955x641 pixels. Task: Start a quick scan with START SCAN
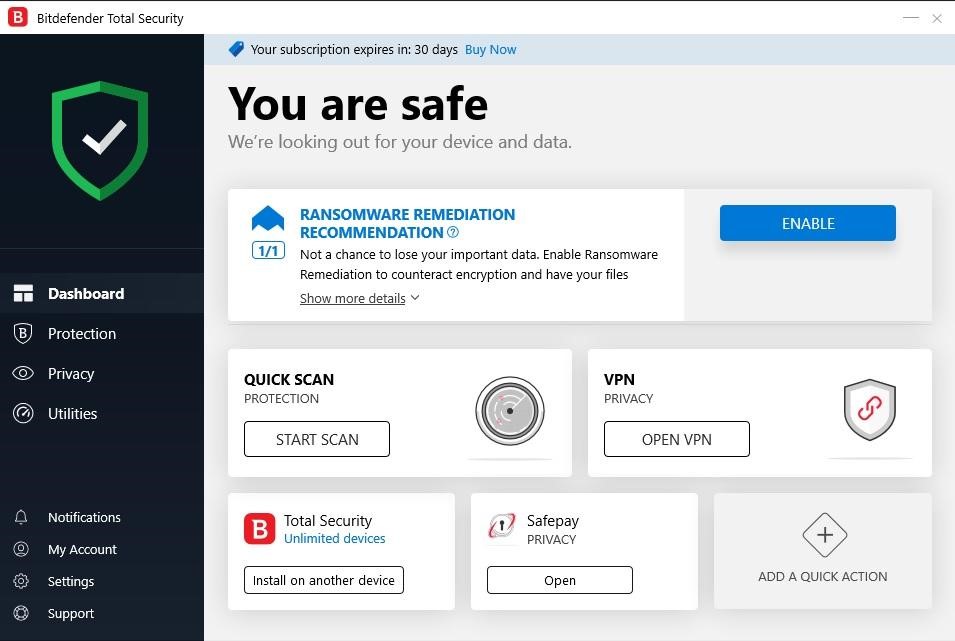(317, 439)
